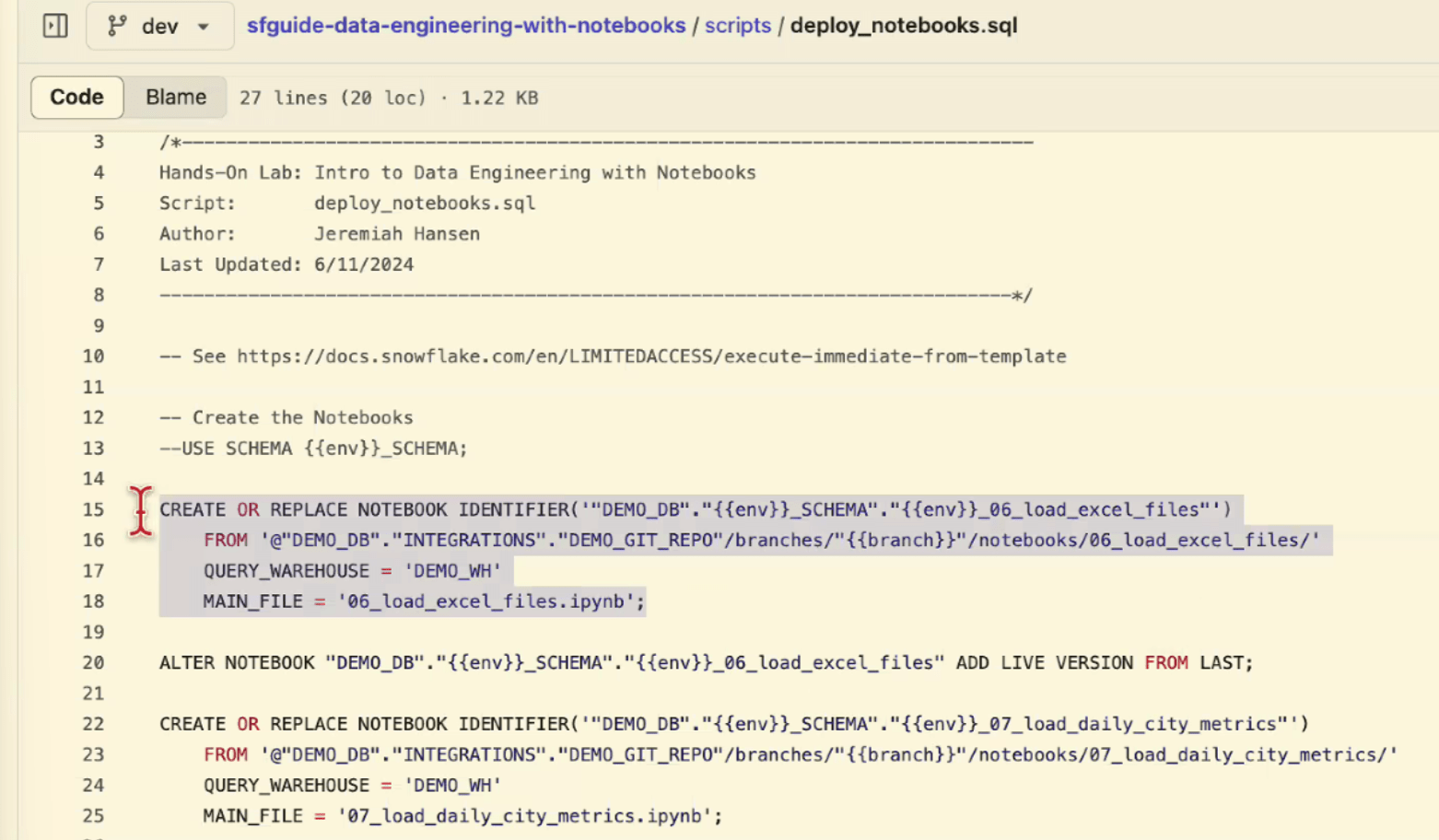
Task: Click the deploy_notebooks.sql file name
Action: (x=904, y=26)
